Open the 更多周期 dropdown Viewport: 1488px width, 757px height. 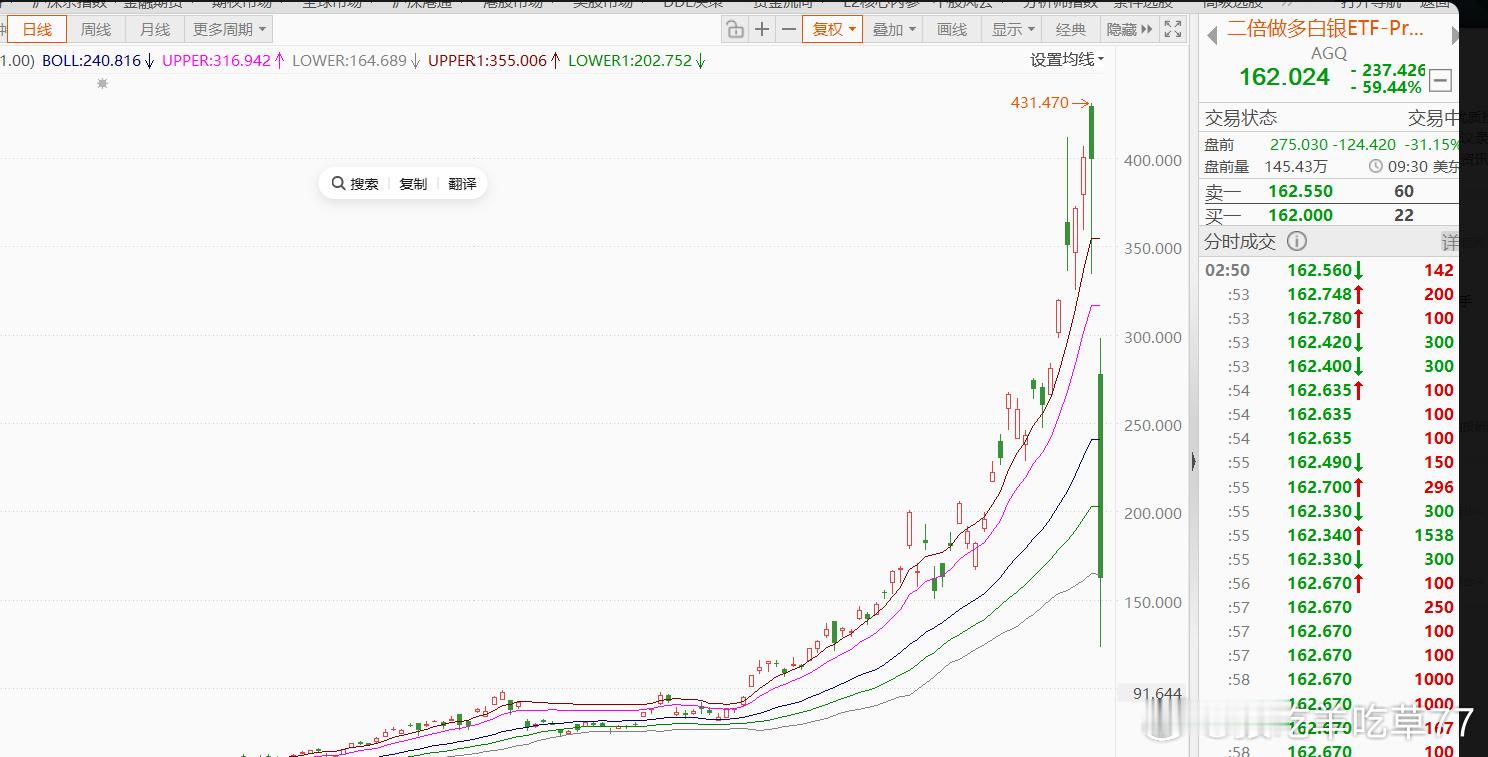tap(230, 29)
